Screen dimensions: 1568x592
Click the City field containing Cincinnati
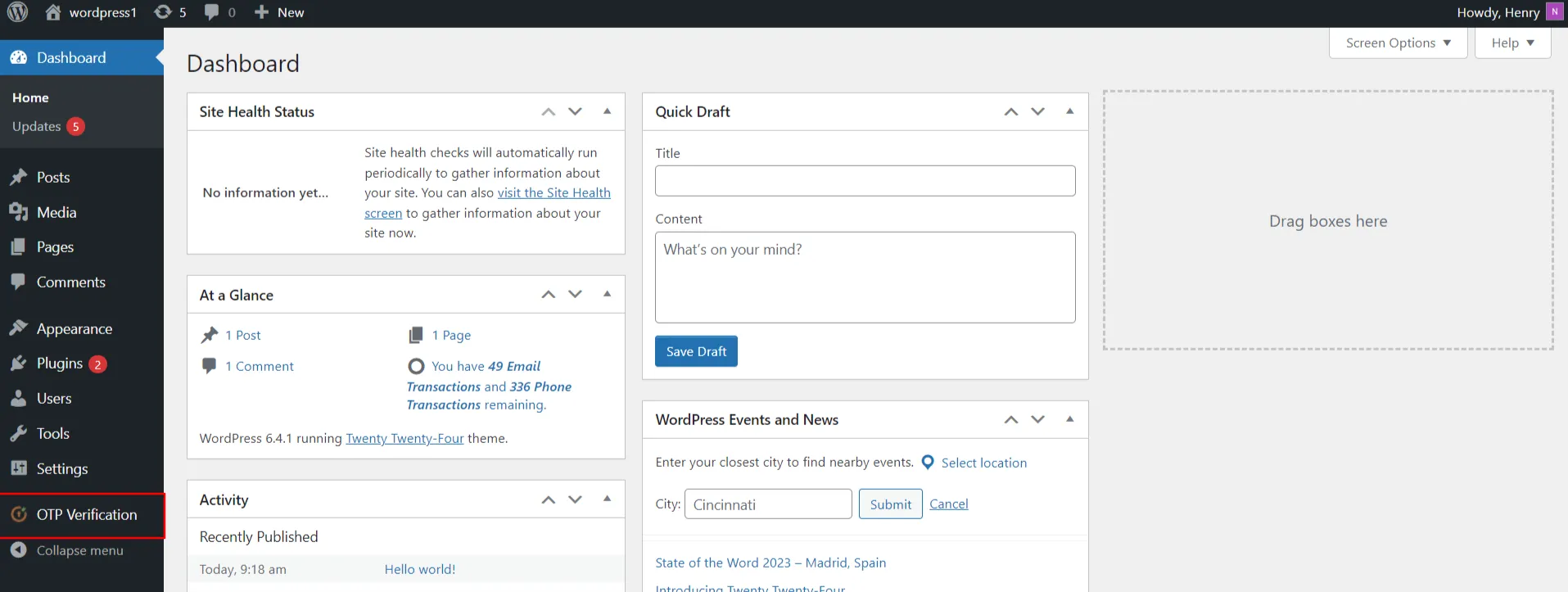[768, 504]
